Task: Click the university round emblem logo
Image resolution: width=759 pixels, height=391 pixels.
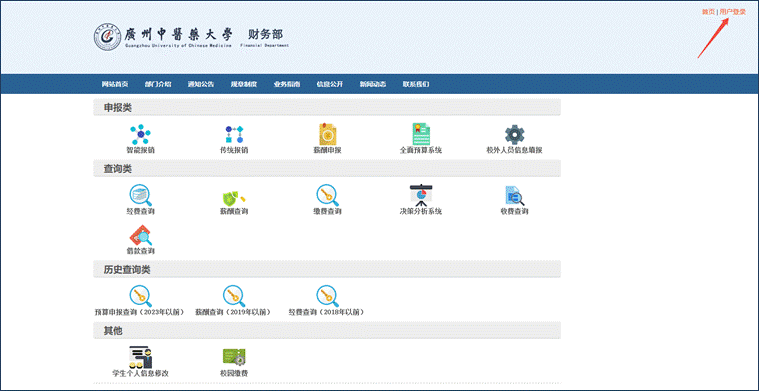Action: [107, 36]
